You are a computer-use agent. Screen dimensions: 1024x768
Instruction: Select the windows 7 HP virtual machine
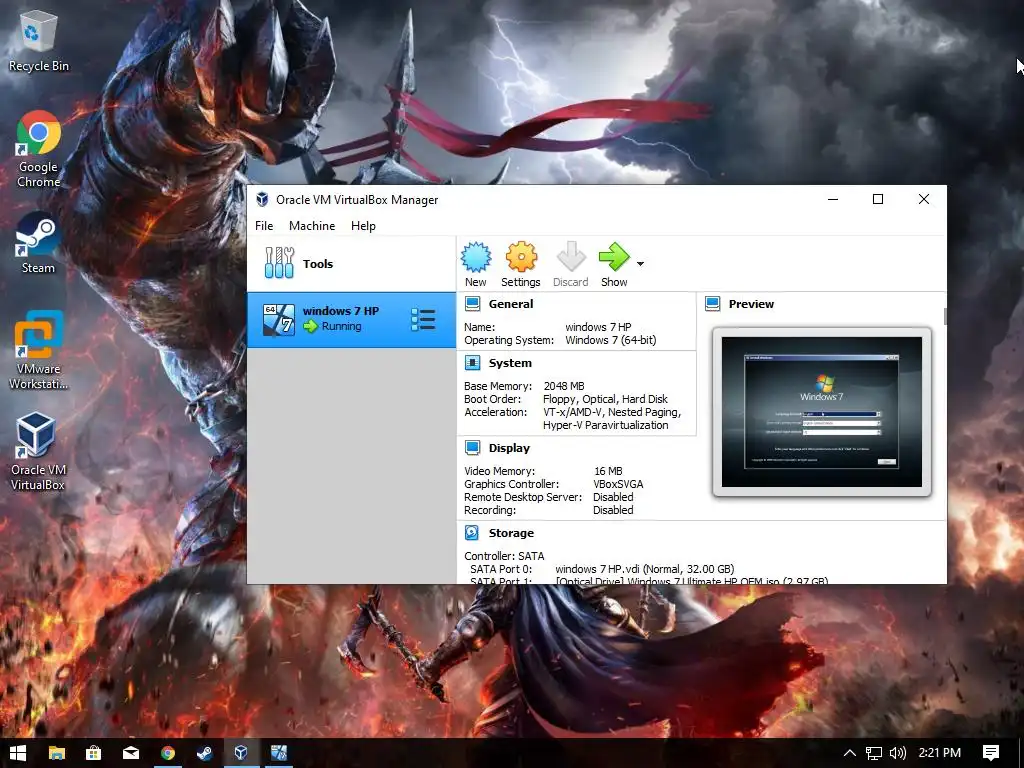(351, 319)
